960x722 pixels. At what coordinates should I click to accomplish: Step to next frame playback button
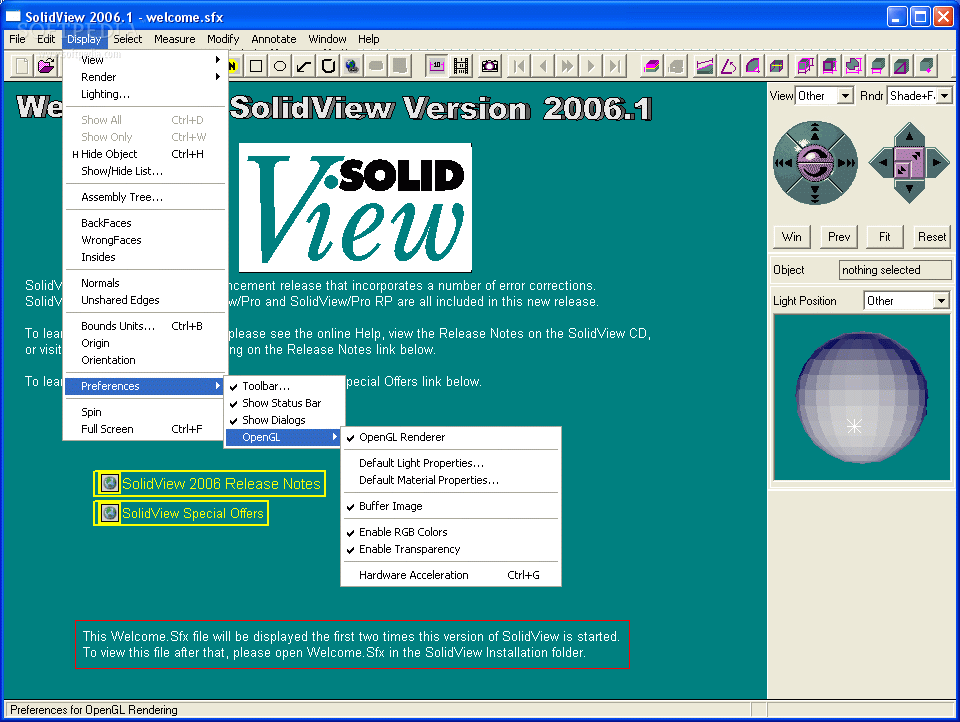(591, 66)
